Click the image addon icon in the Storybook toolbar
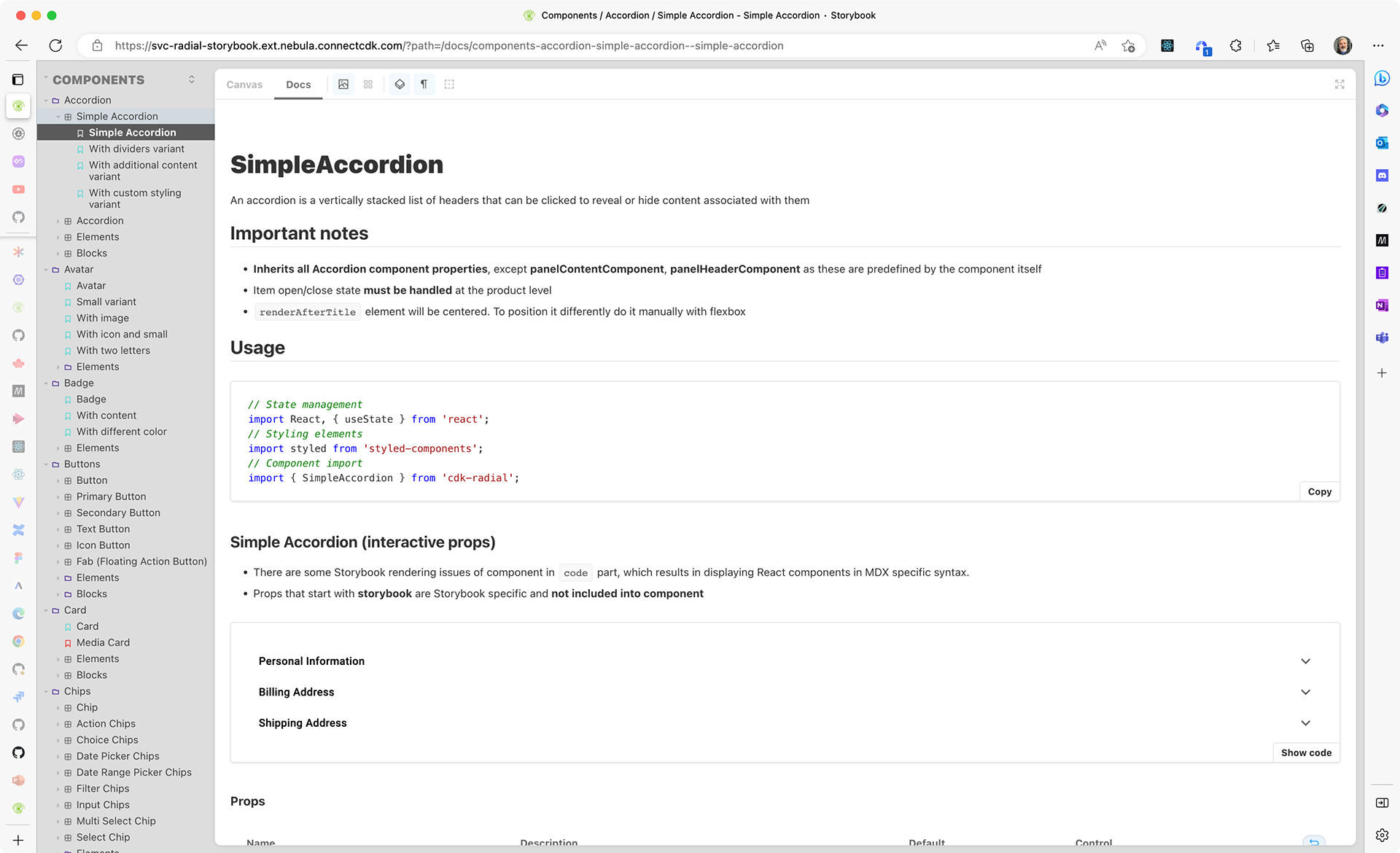The image size is (1400, 853). [x=343, y=84]
